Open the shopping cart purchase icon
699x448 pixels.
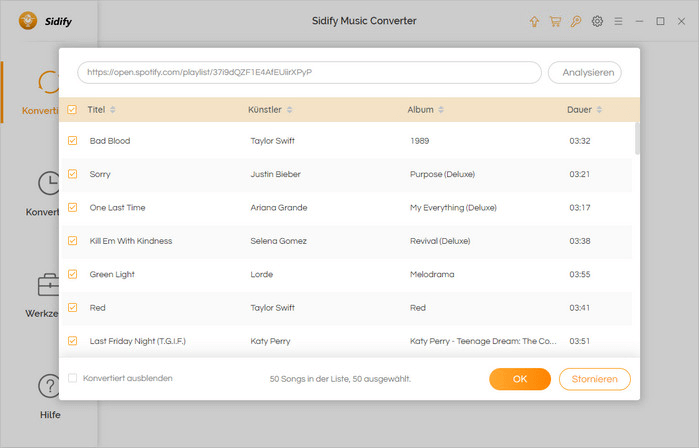(x=555, y=21)
